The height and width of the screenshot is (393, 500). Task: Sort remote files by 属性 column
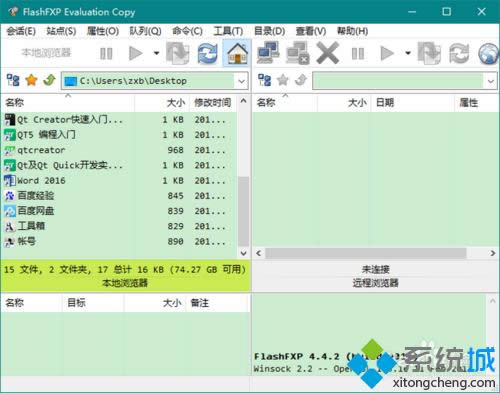tap(477, 103)
